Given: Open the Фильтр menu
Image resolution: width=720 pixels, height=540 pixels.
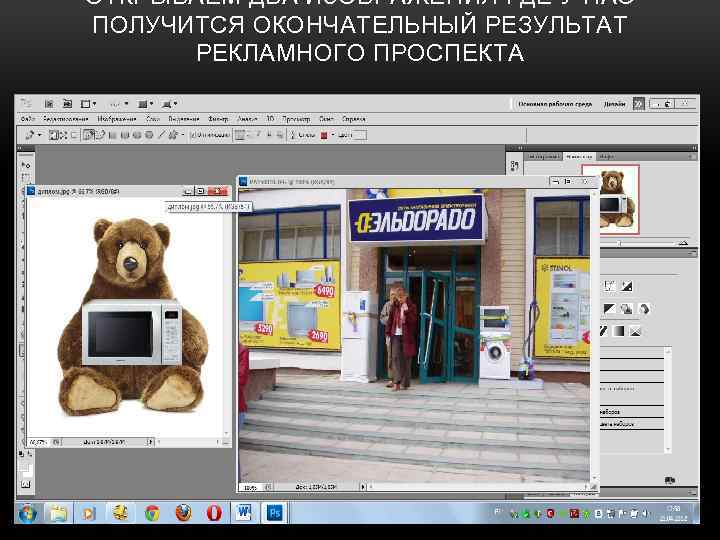Looking at the screenshot, I should click(x=218, y=119).
